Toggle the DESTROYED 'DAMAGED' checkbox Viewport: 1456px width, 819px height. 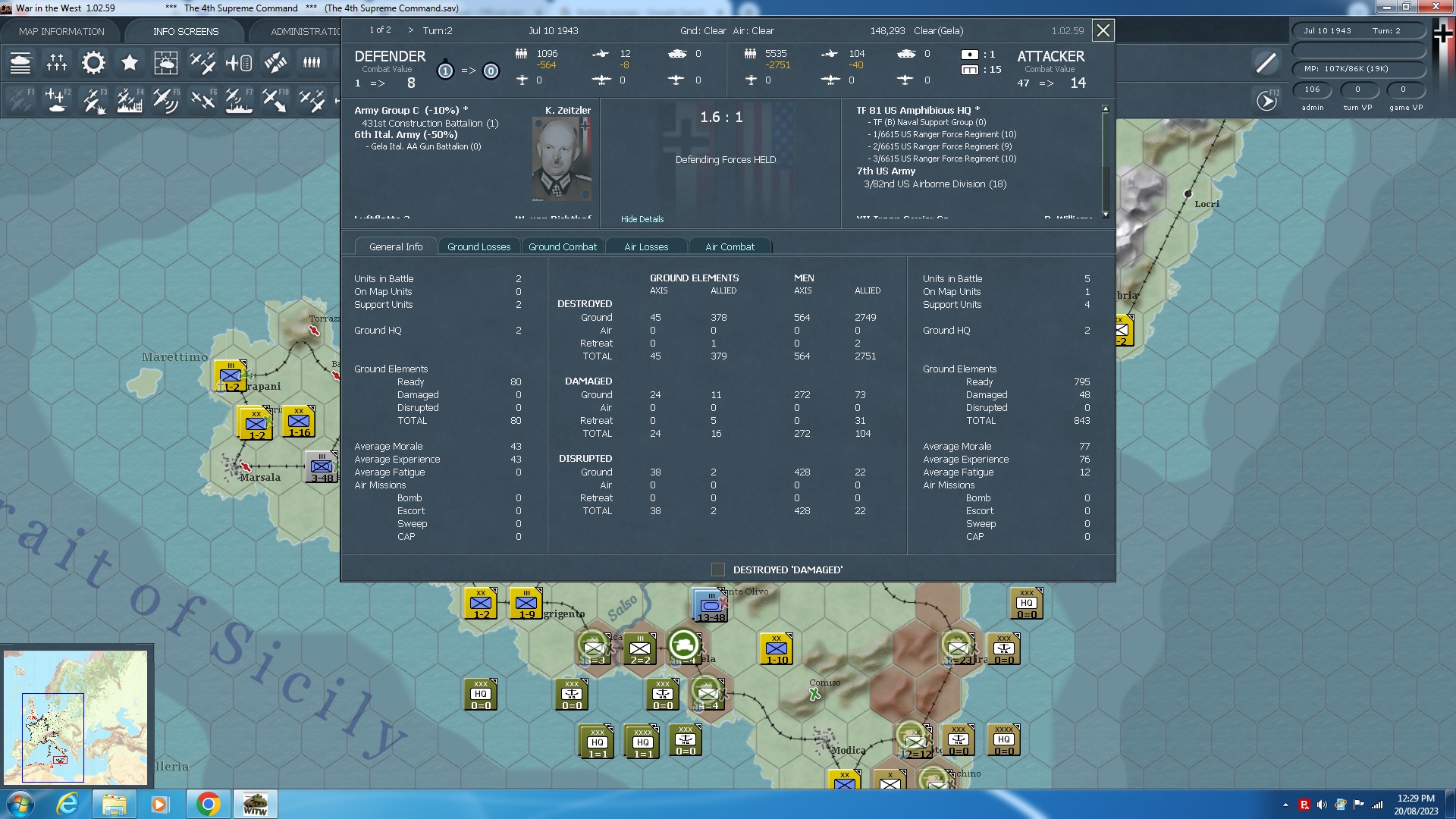[718, 569]
